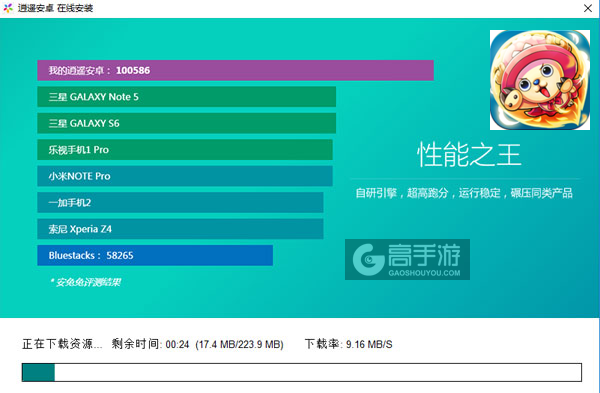Click the 自研引擎 slogan text
This screenshot has height=393, width=600.
pos(464,193)
